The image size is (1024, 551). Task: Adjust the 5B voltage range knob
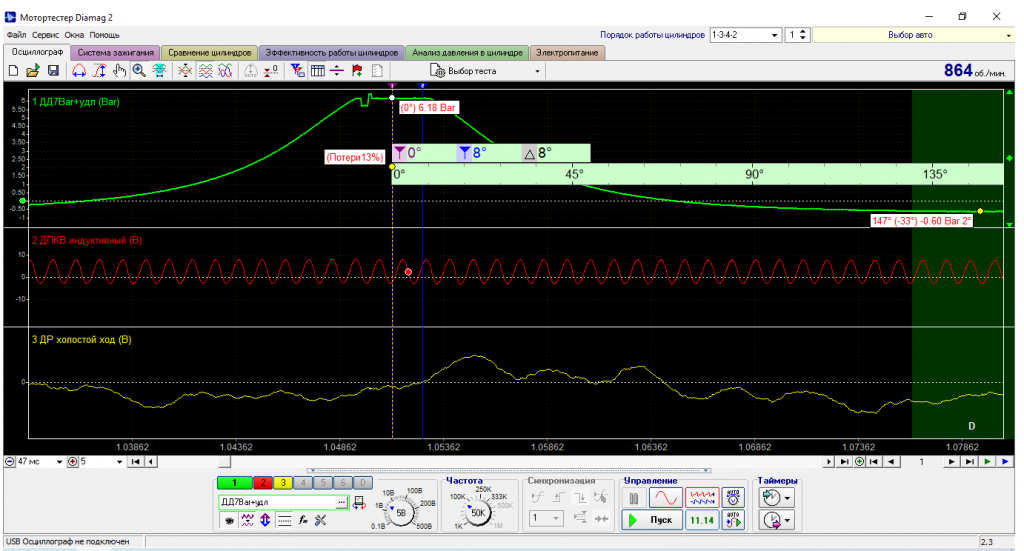coord(401,512)
